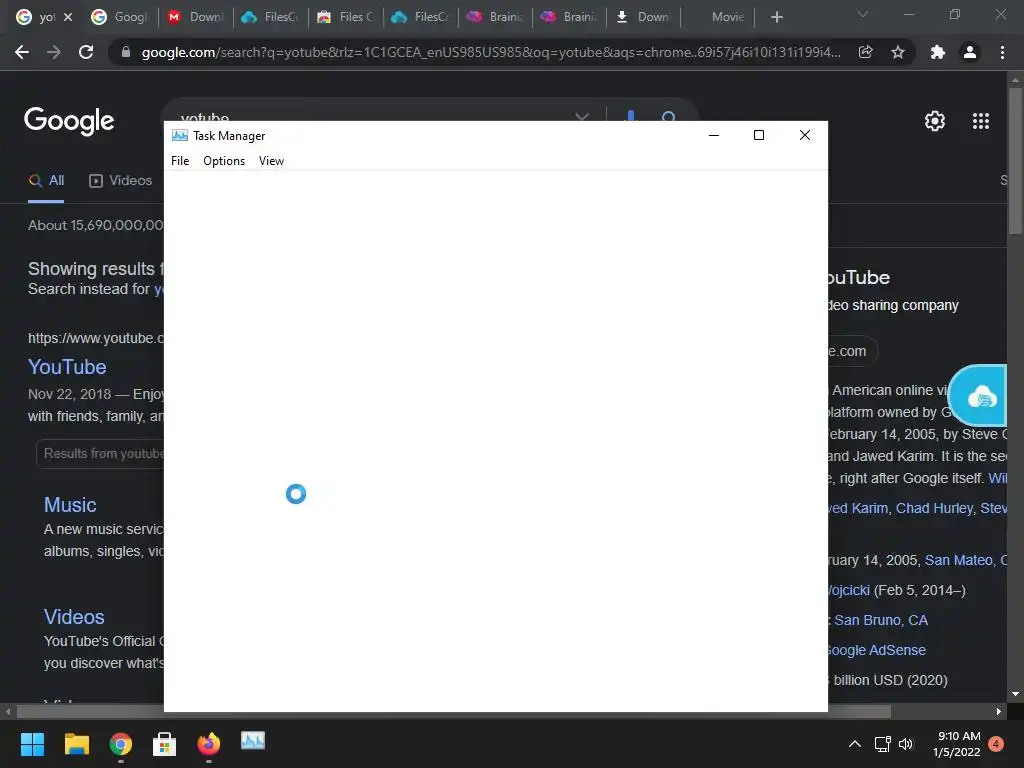Click the vertical scrollbar in Chrome
Screen dimensions: 1024x768
[1015, 161]
